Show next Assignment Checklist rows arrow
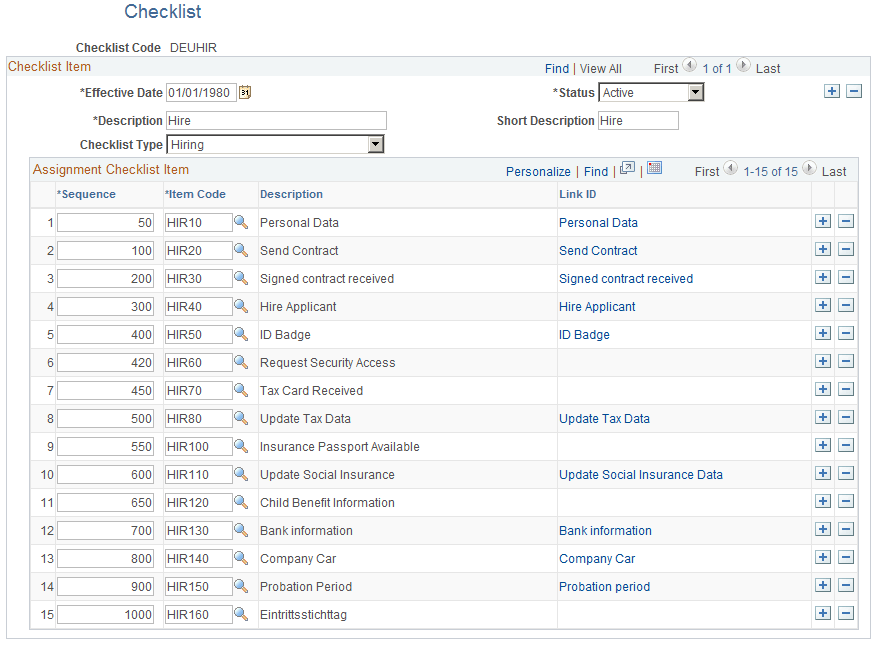This screenshot has width=876, height=649. point(809,168)
